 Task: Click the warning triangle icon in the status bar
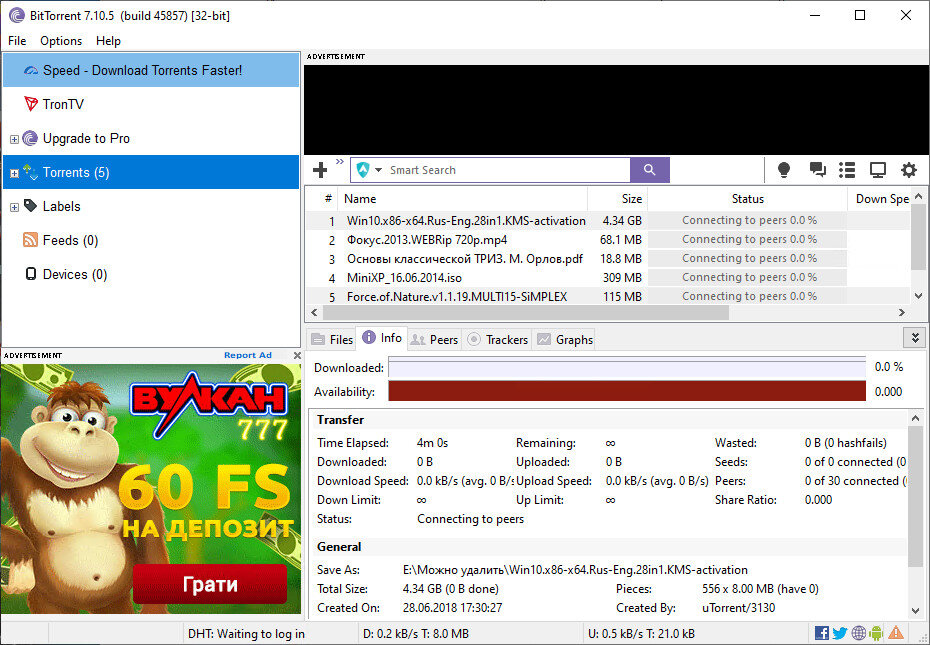(x=896, y=633)
